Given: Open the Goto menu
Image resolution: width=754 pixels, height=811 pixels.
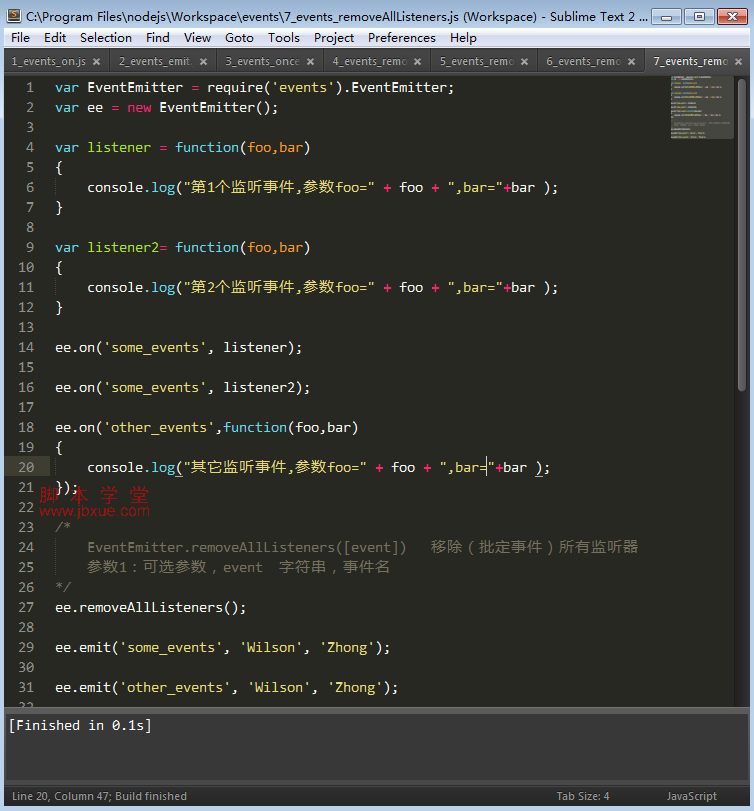Looking at the screenshot, I should point(239,38).
